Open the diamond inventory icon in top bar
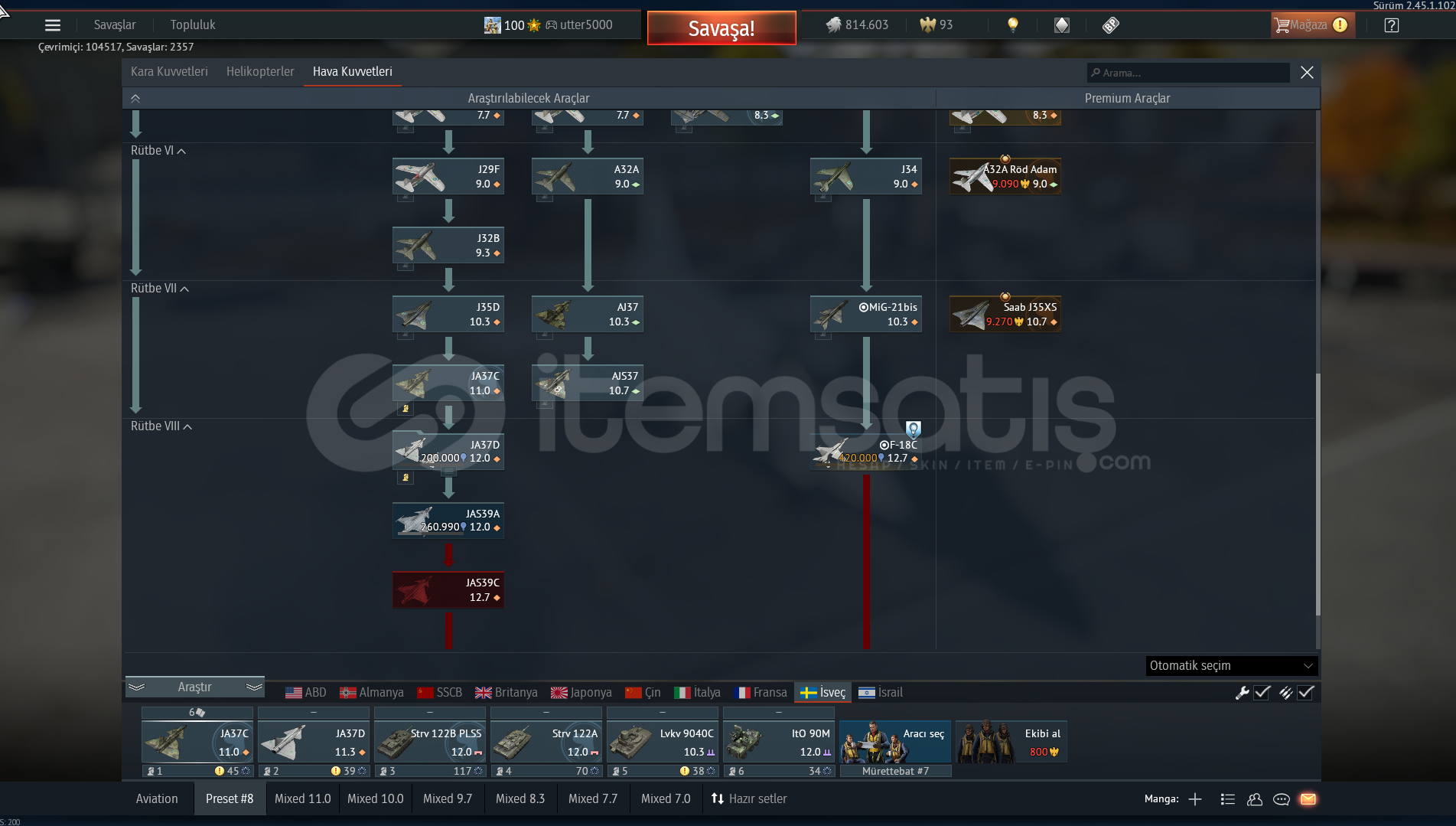Screen dimensions: 1456x826 (x=1061, y=25)
